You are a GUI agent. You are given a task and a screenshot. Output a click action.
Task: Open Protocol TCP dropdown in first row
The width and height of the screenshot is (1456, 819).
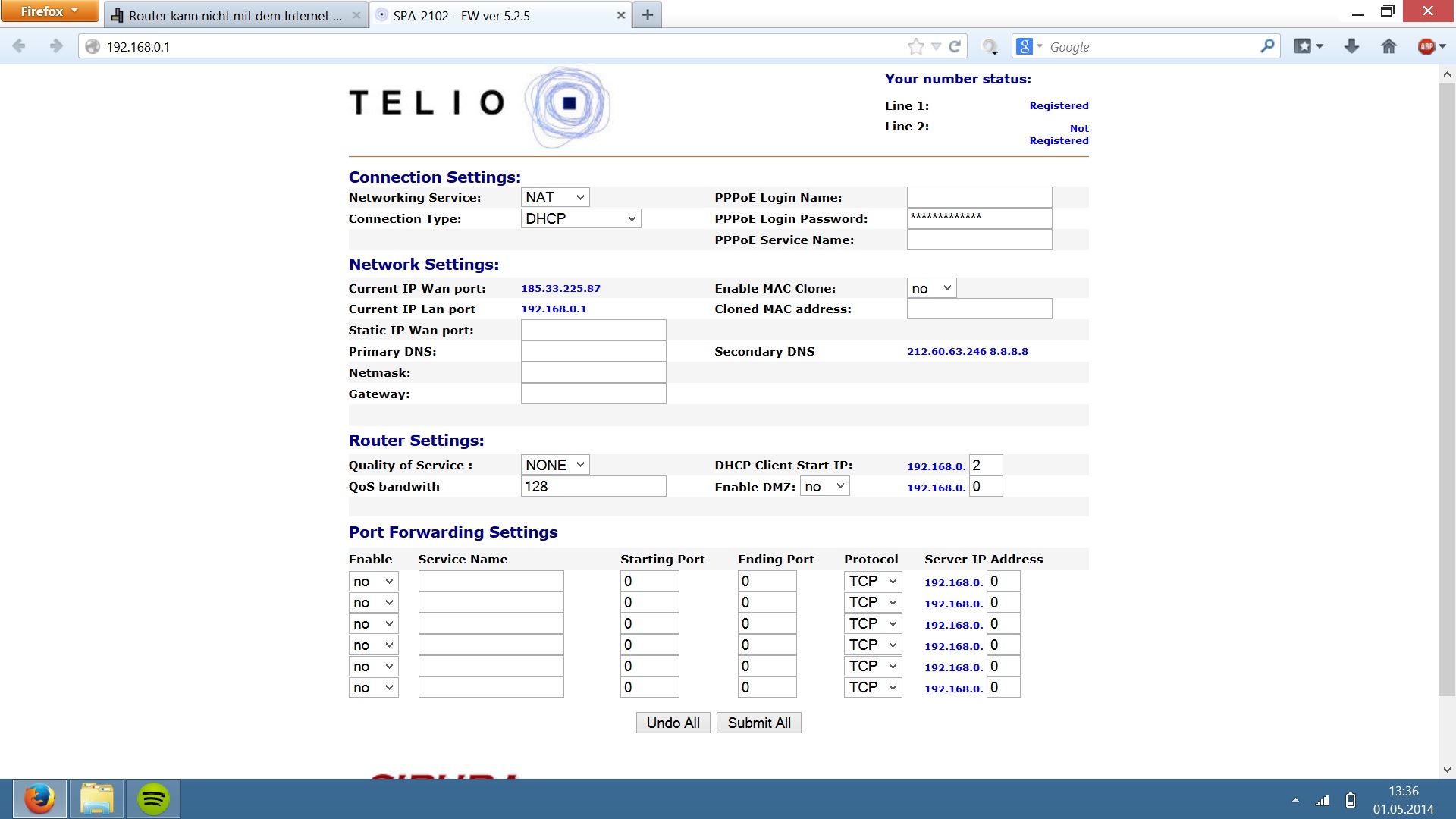tap(873, 582)
